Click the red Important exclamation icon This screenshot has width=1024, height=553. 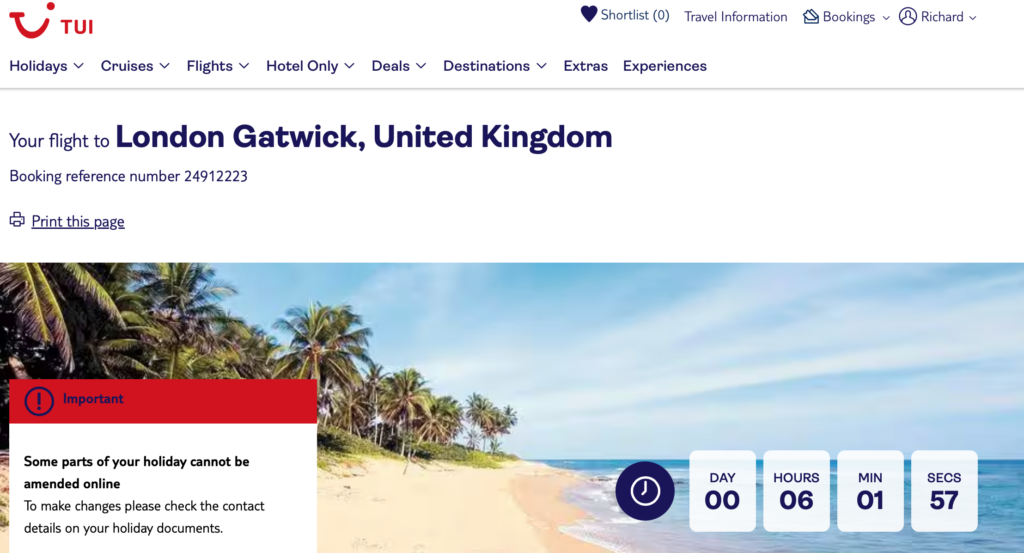click(39, 401)
